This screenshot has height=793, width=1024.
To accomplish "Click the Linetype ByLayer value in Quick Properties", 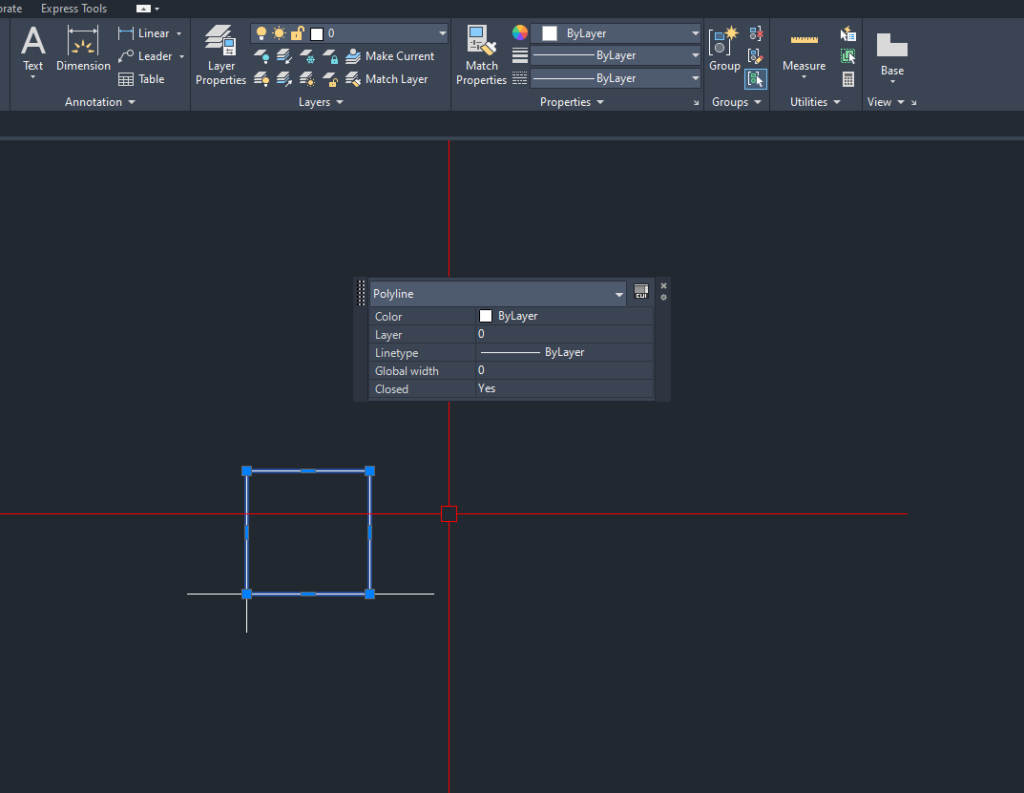I will (x=564, y=352).
